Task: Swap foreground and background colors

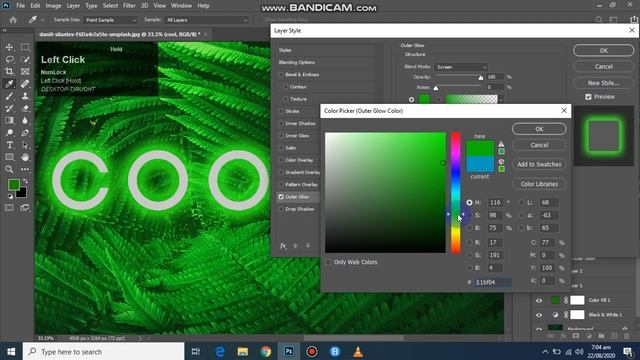Action: tap(25, 181)
